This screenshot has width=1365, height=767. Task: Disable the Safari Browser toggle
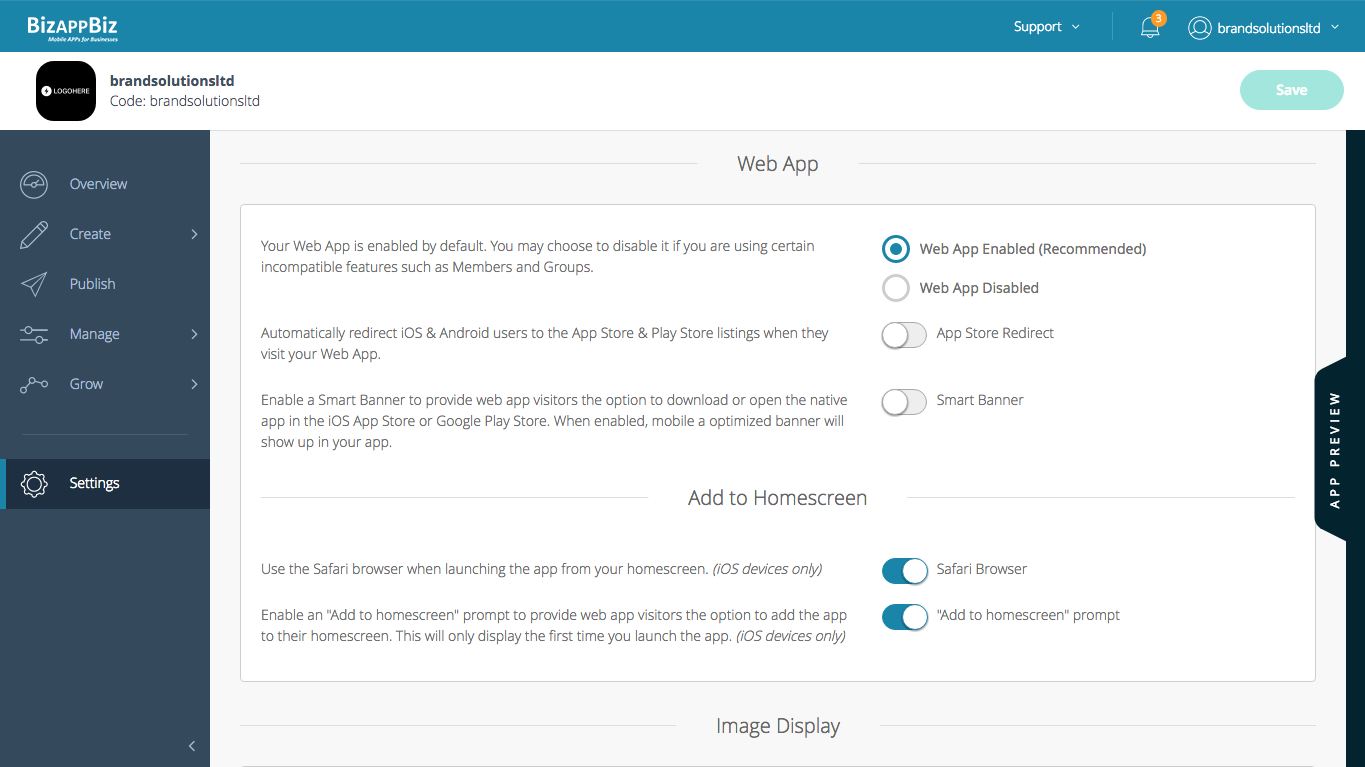[904, 570]
